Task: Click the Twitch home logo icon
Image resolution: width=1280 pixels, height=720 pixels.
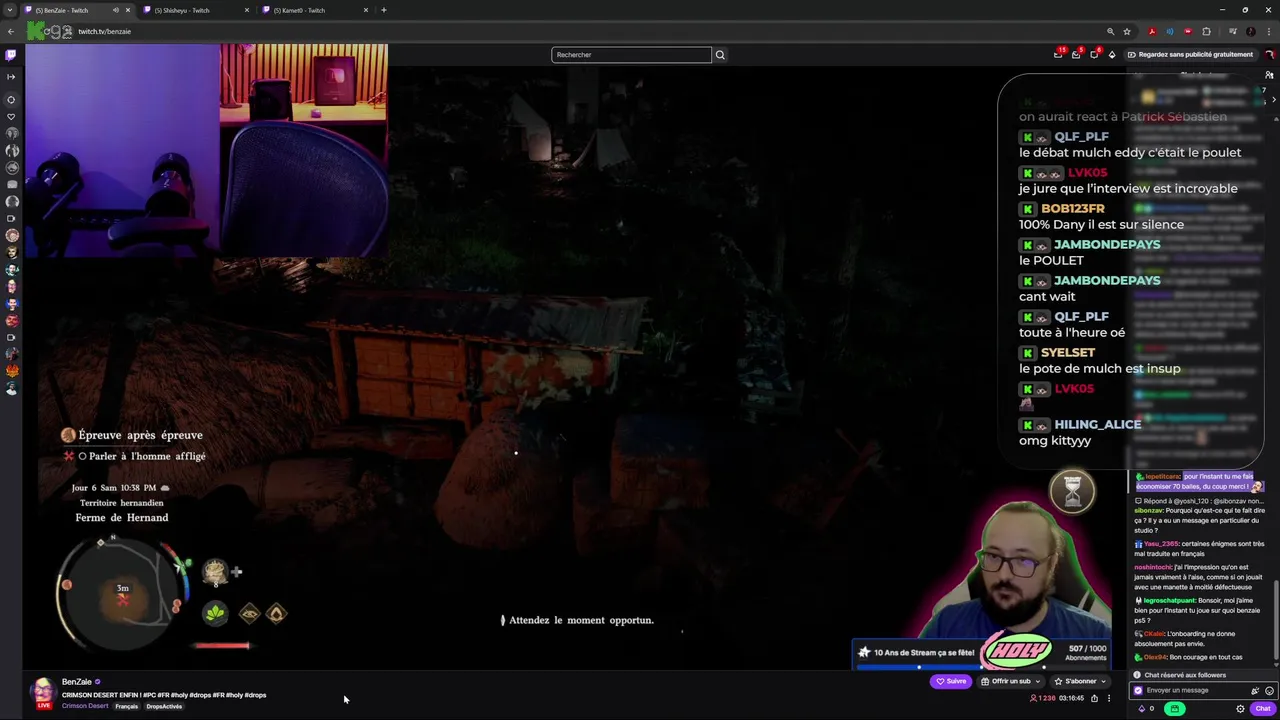Action: pos(11,54)
